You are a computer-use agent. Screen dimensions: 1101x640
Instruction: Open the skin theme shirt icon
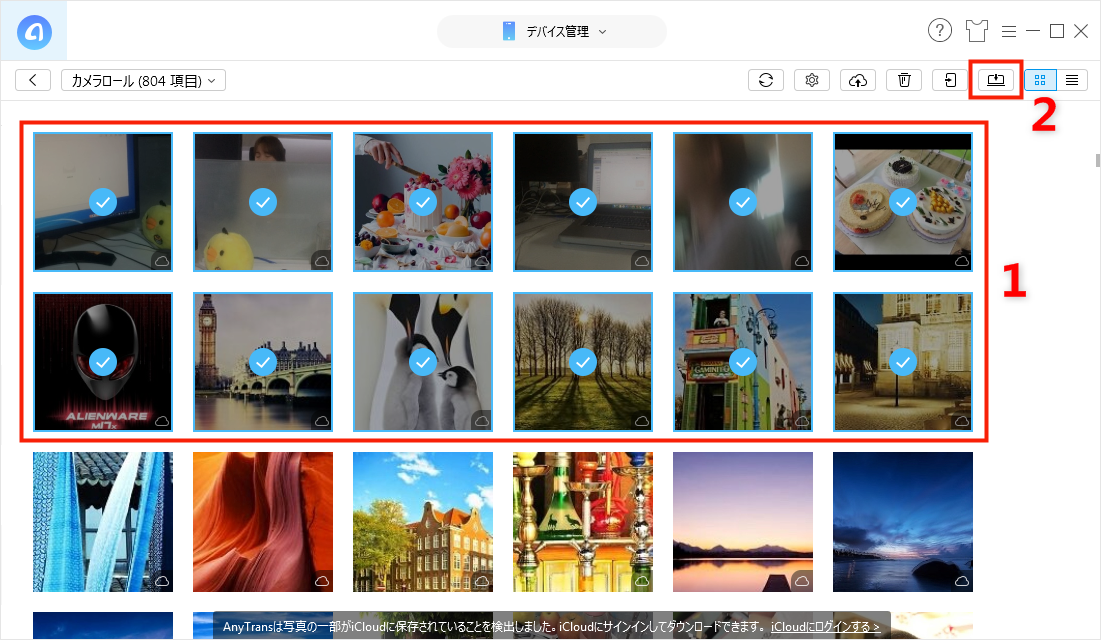tap(976, 31)
